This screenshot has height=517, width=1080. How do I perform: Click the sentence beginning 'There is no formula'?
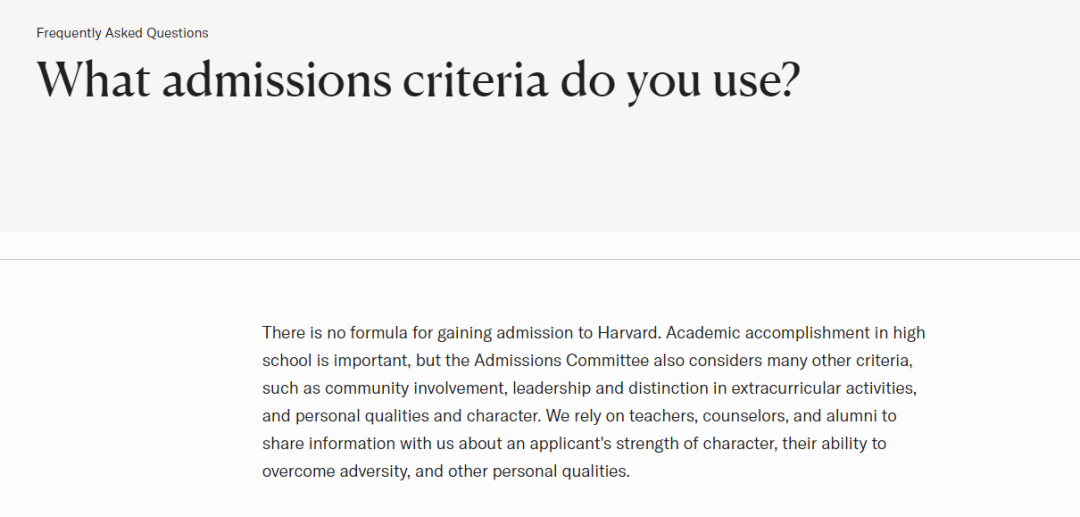[x=461, y=333]
